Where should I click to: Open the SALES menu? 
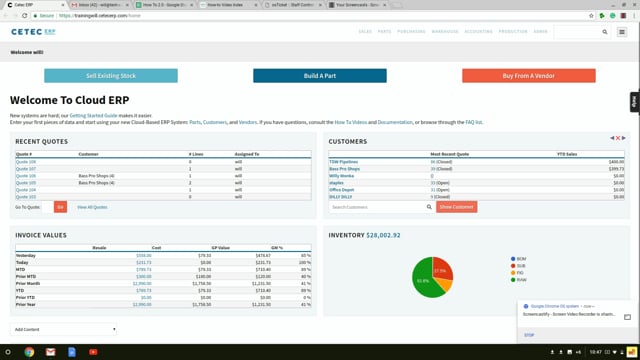click(x=365, y=31)
